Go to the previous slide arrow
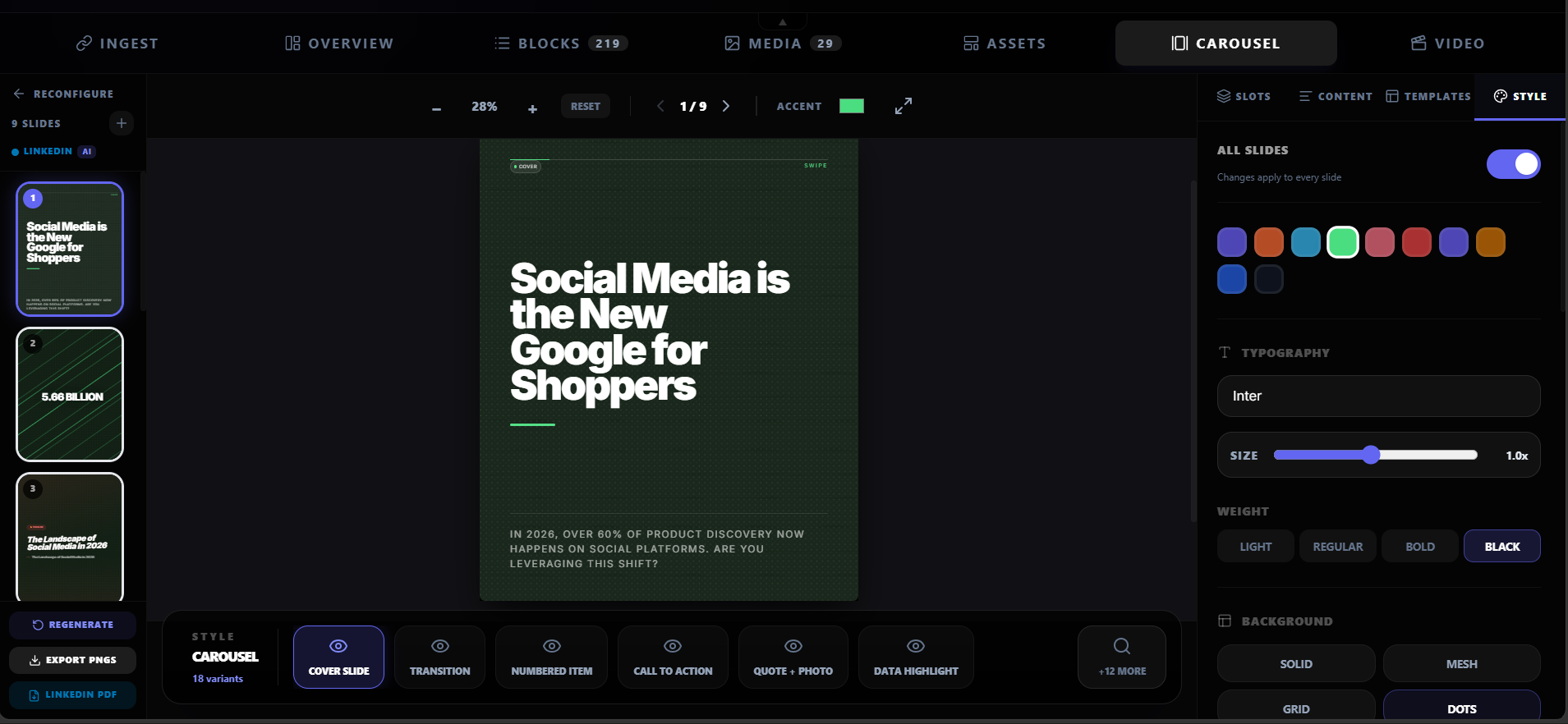The height and width of the screenshot is (724, 1568). pyautogui.click(x=660, y=106)
